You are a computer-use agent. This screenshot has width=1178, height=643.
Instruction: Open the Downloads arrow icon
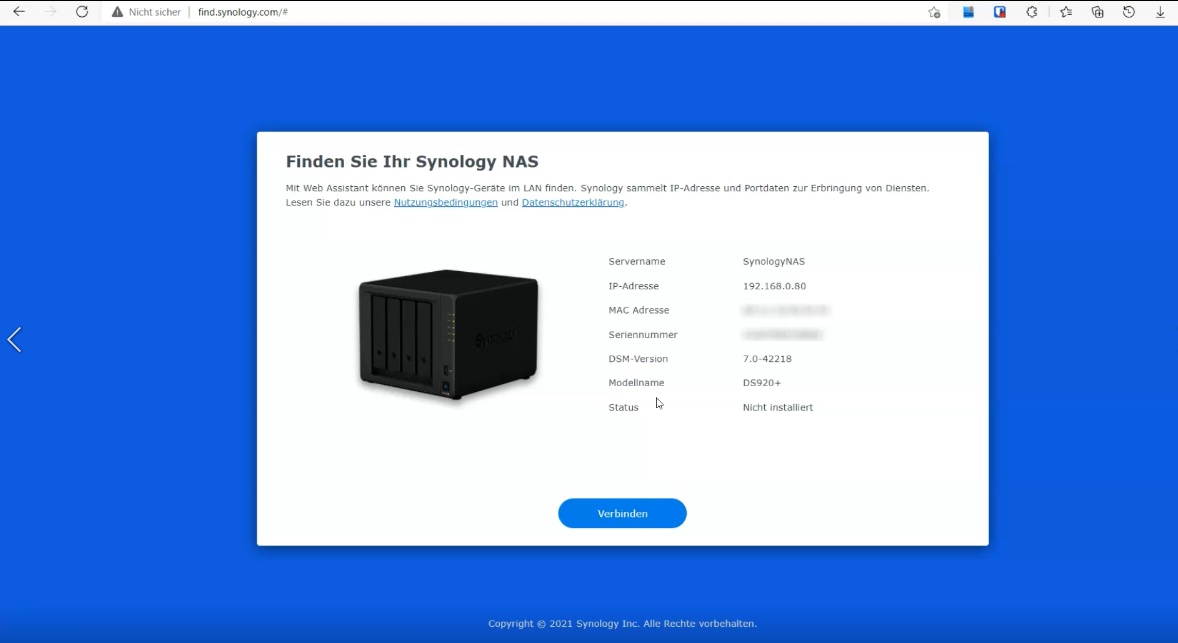click(x=1160, y=12)
